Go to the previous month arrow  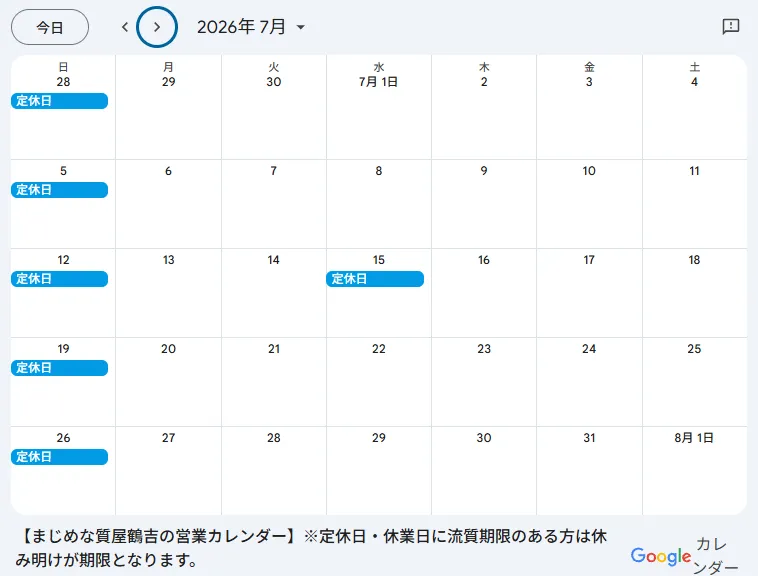[x=125, y=27]
